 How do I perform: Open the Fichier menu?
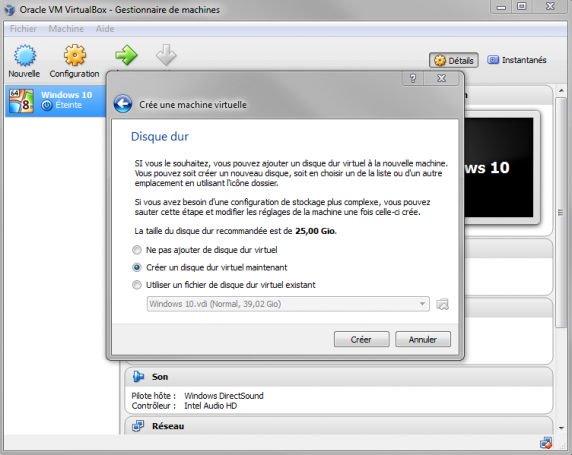coord(23,29)
